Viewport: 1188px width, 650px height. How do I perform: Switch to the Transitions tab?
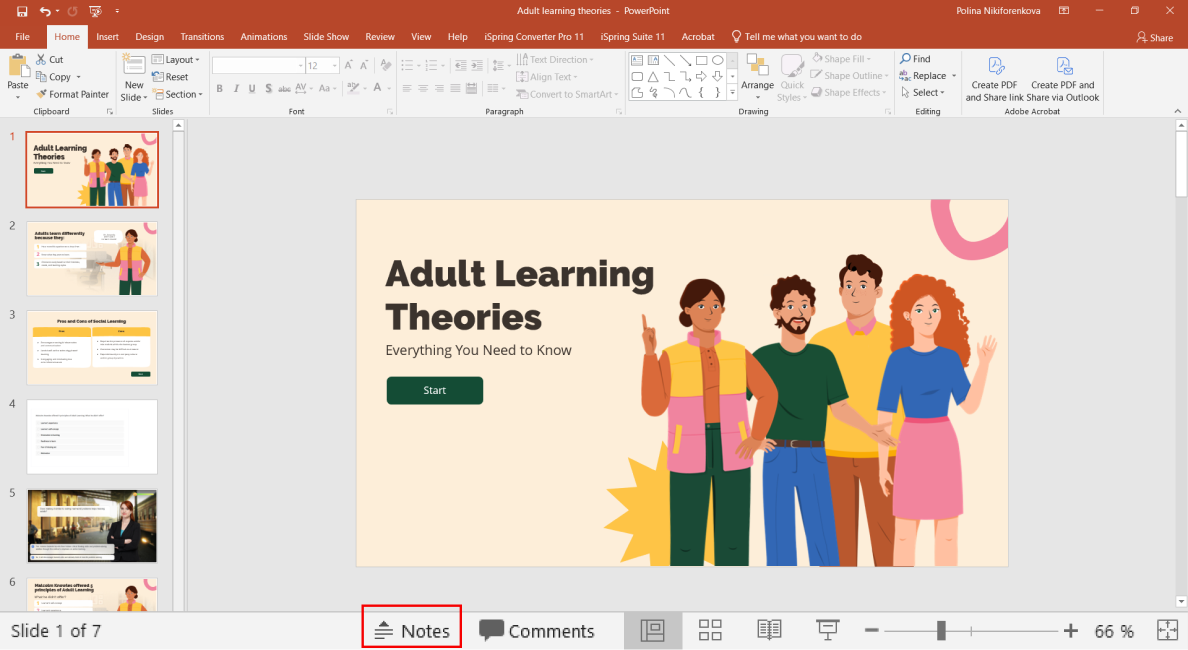tap(202, 36)
